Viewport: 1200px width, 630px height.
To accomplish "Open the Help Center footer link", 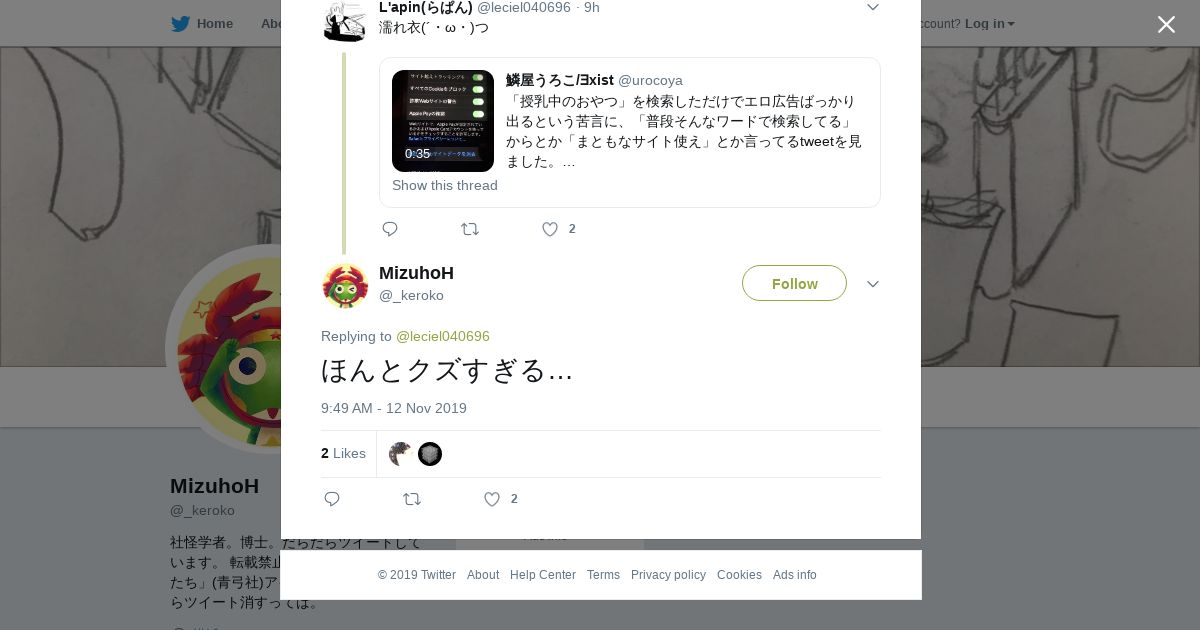I will coord(543,575).
